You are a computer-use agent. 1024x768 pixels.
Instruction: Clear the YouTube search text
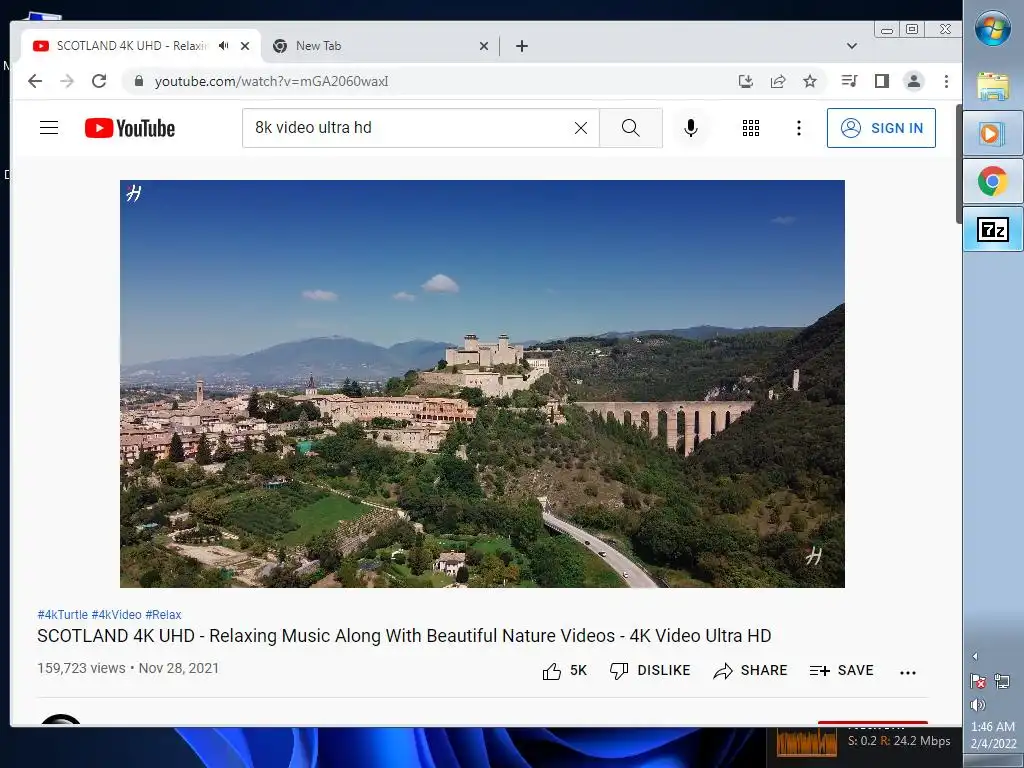tap(581, 128)
